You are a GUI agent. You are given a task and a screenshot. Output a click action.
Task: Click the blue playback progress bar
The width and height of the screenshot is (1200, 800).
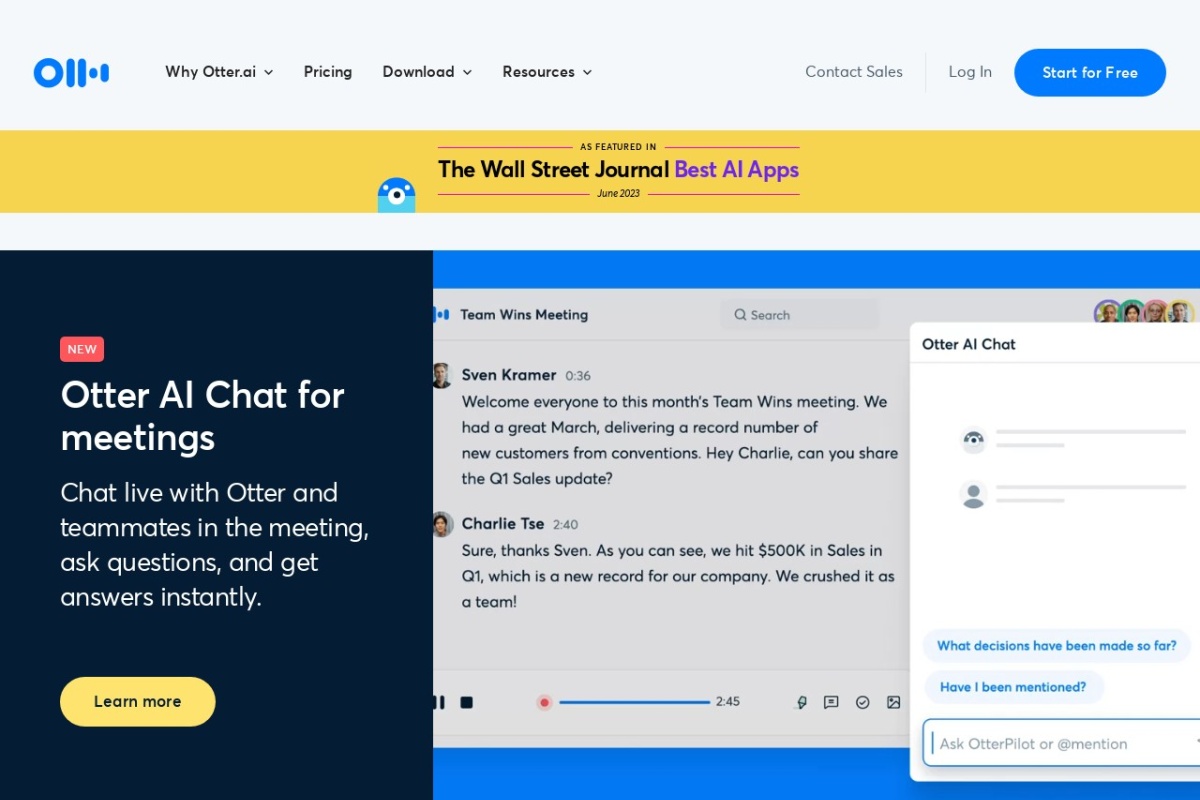(634, 702)
